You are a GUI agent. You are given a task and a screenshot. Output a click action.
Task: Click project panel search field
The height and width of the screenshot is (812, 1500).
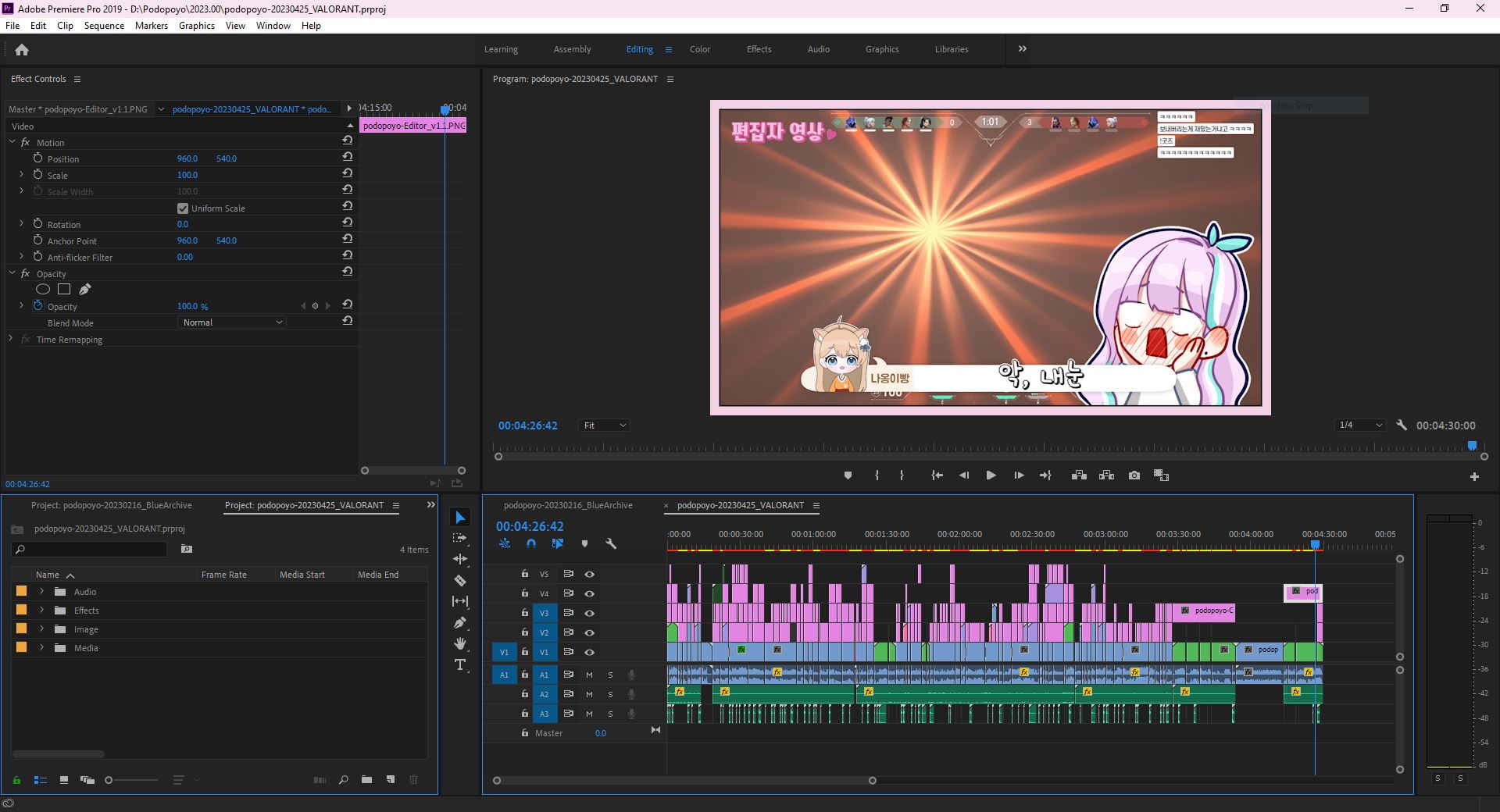[89, 549]
